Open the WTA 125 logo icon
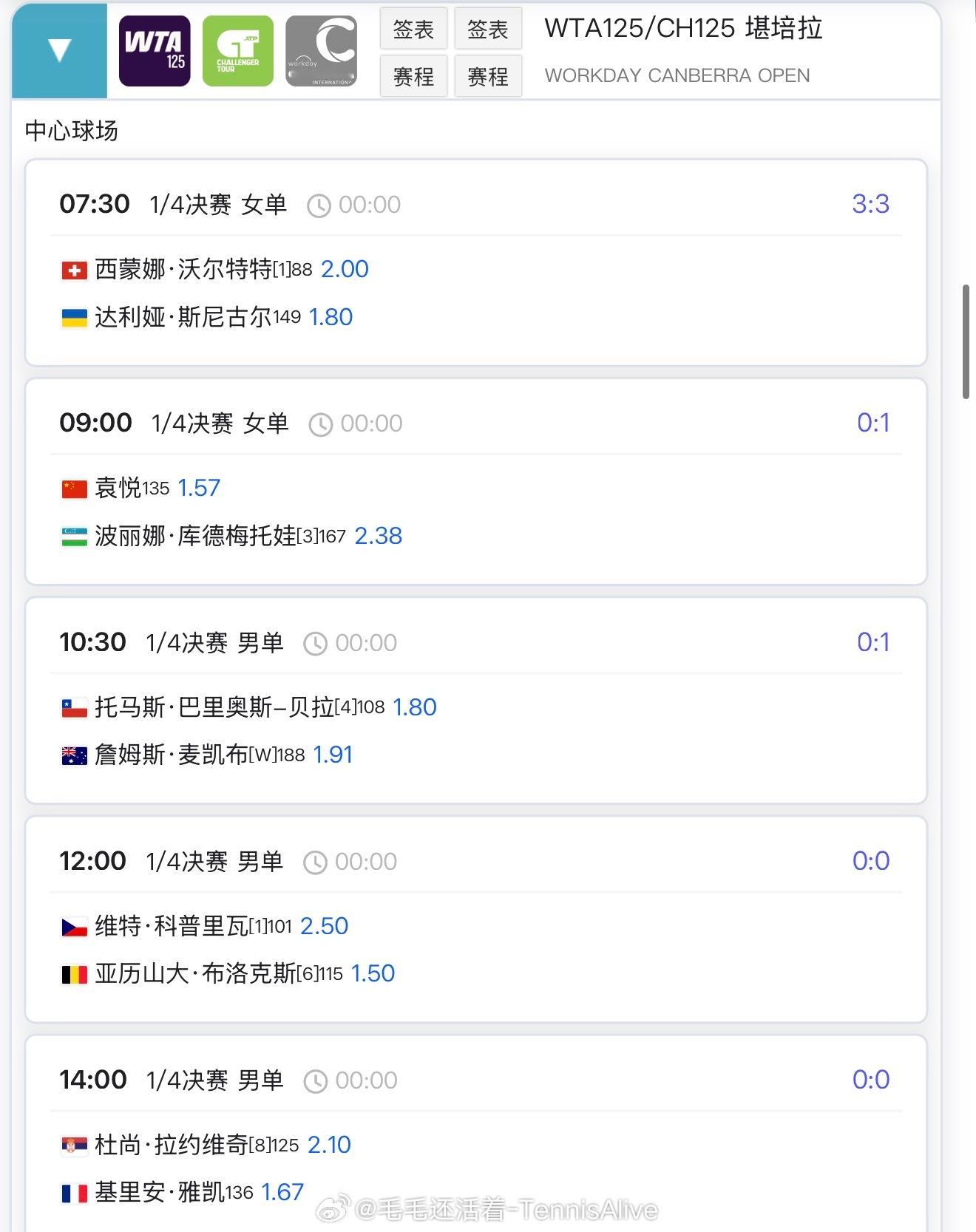Image resolution: width=976 pixels, height=1232 pixels. (155, 51)
